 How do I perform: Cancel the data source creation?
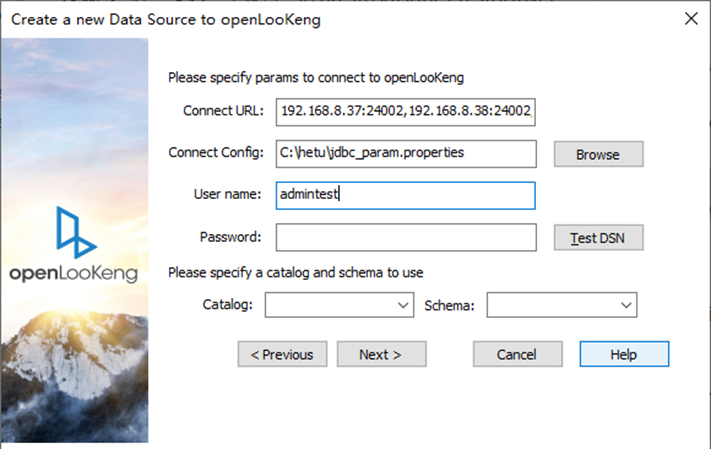(x=517, y=354)
